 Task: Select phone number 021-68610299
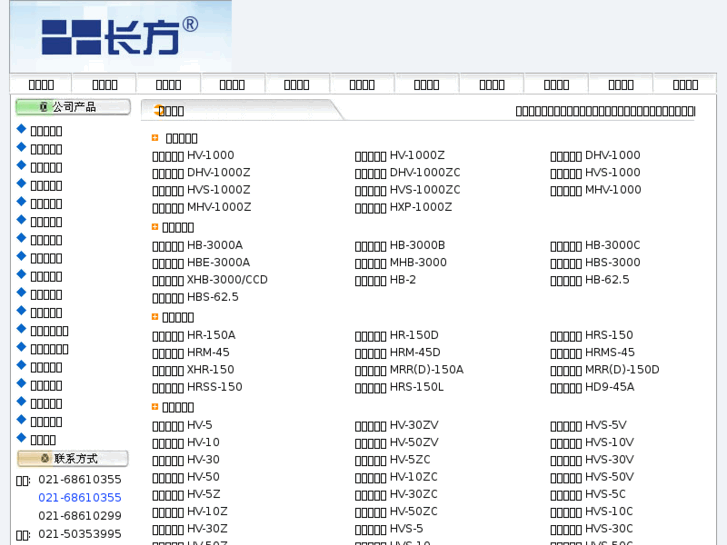coord(80,515)
